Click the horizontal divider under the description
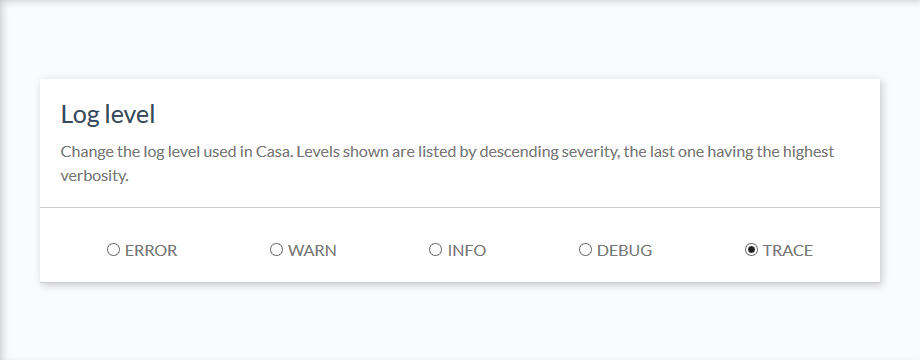The image size is (920, 360). 460,208
